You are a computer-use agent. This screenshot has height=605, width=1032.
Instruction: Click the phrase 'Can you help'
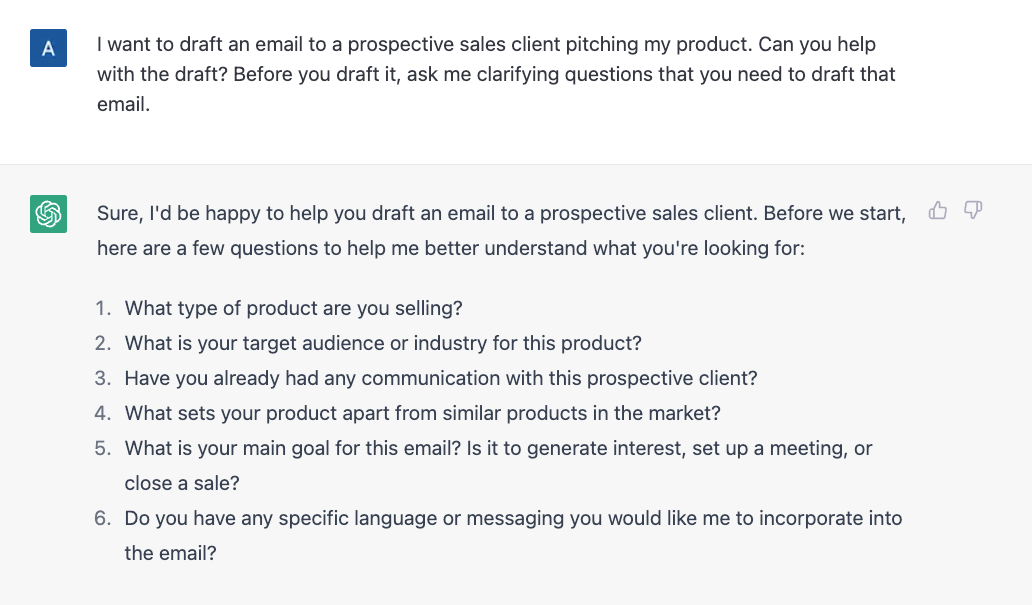pos(817,44)
